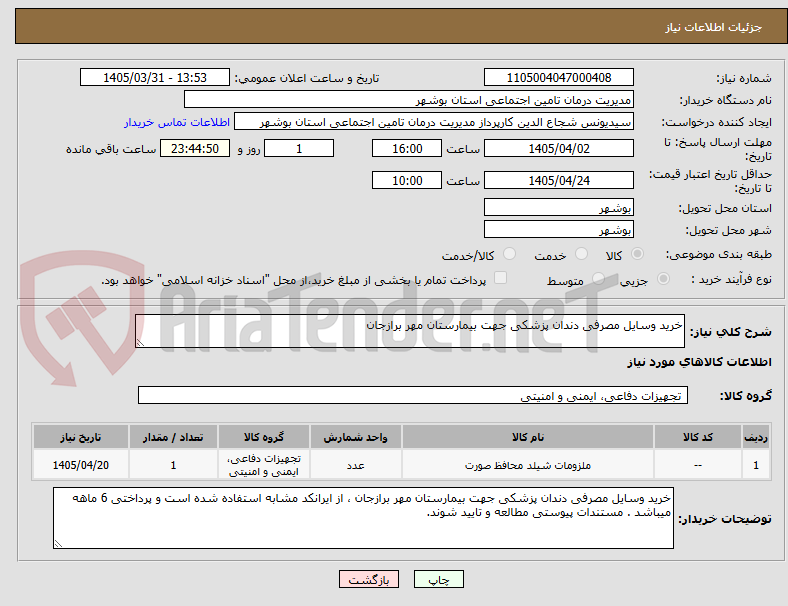Click the گروه کالا table column header
788x606 pixels.
pos(264,437)
